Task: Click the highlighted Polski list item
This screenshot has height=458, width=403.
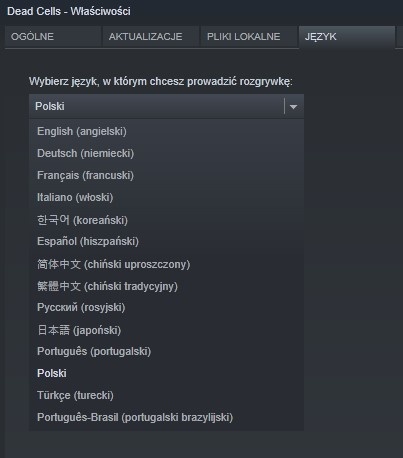Action: pyautogui.click(x=166, y=373)
